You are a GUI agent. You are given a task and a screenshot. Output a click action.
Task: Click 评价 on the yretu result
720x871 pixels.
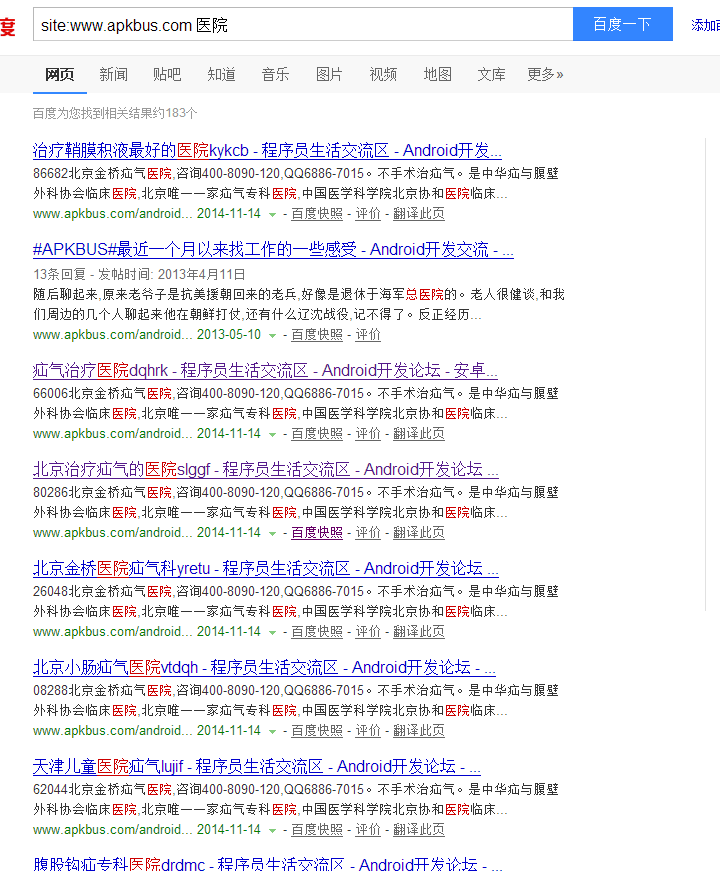click(x=368, y=632)
